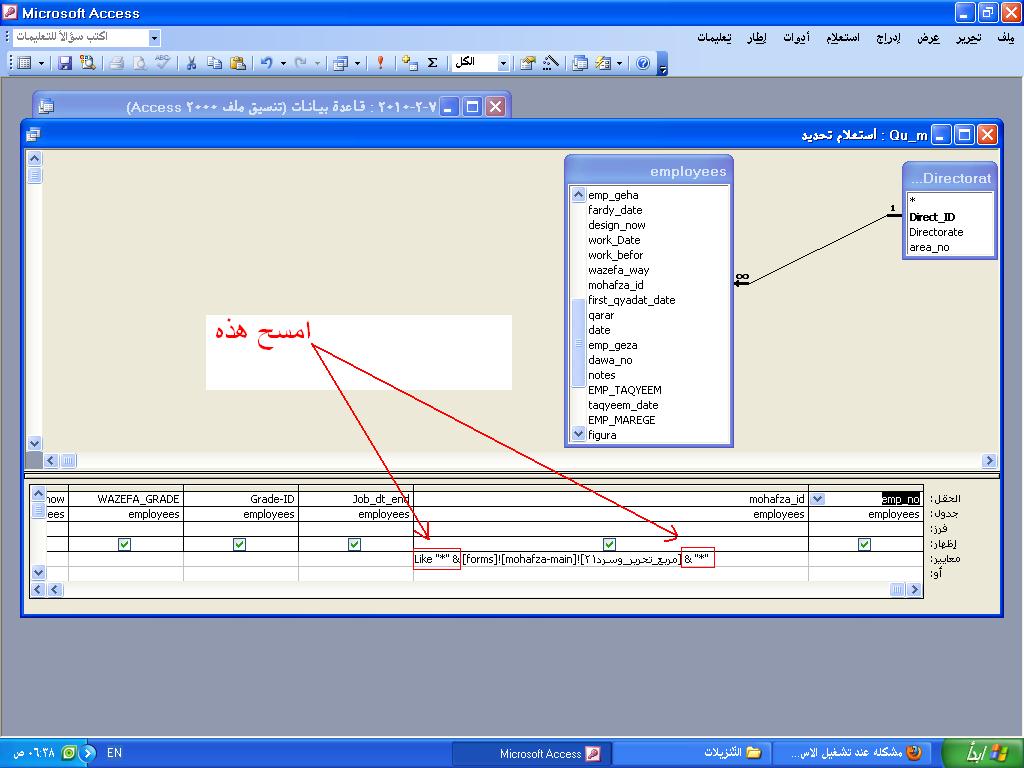This screenshot has width=1024, height=768.
Task: Expand the New Object dropdown arrow
Action: pyautogui.click(x=619, y=63)
